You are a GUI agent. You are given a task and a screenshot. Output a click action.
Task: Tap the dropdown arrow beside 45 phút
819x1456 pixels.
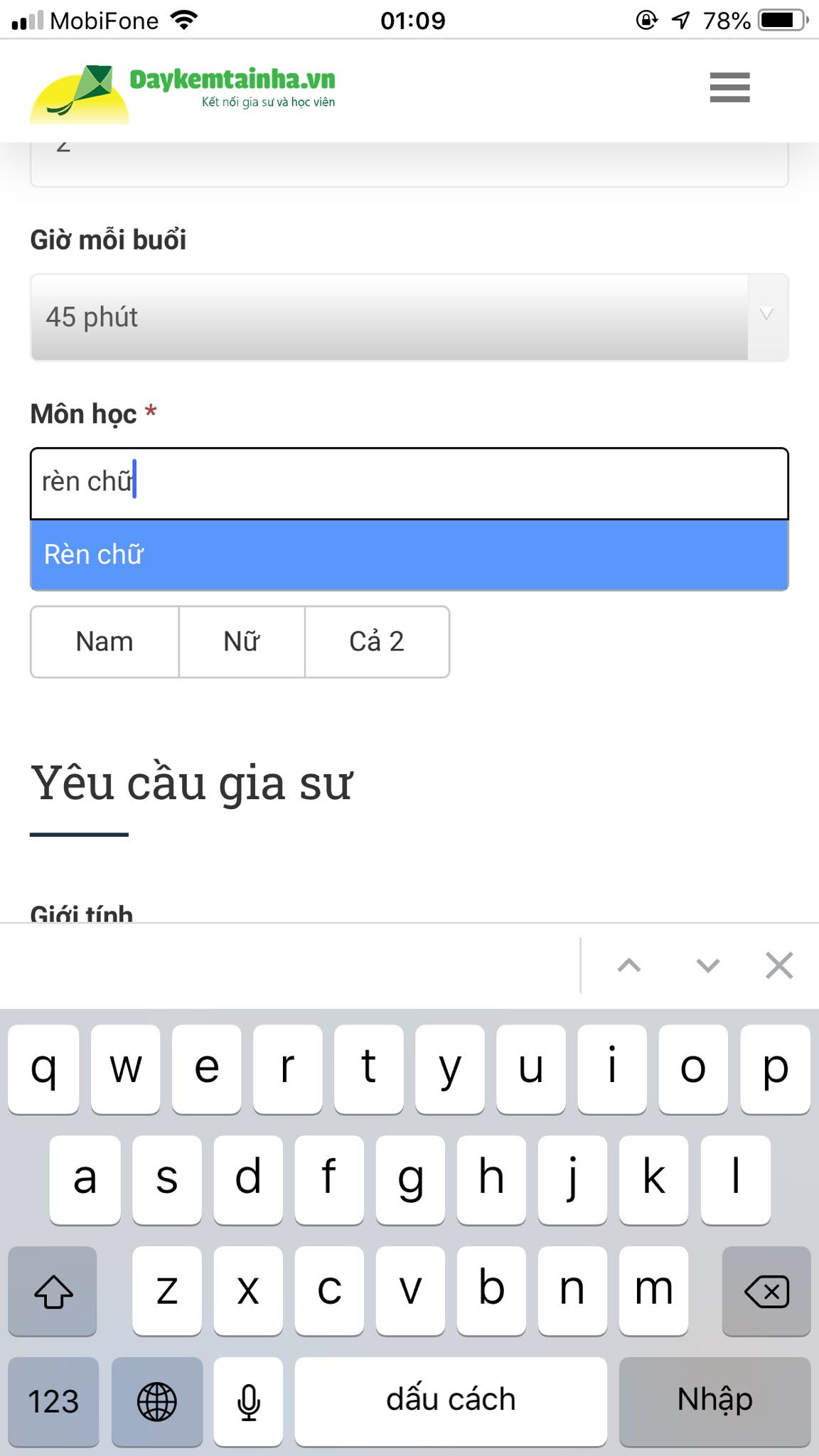(767, 315)
